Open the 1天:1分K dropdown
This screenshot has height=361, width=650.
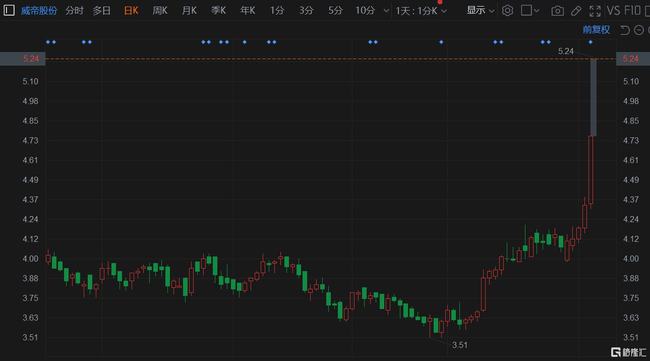click(x=421, y=11)
